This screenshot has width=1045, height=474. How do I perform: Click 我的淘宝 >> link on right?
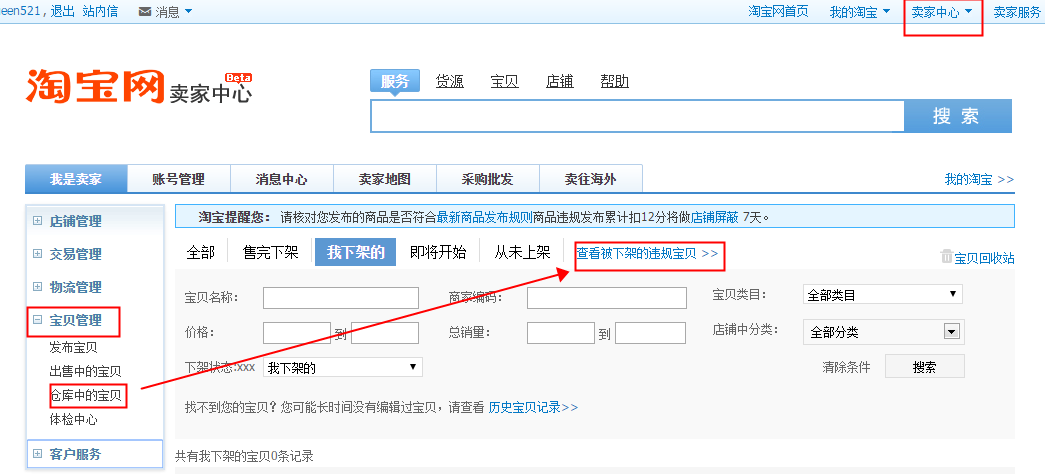(979, 179)
